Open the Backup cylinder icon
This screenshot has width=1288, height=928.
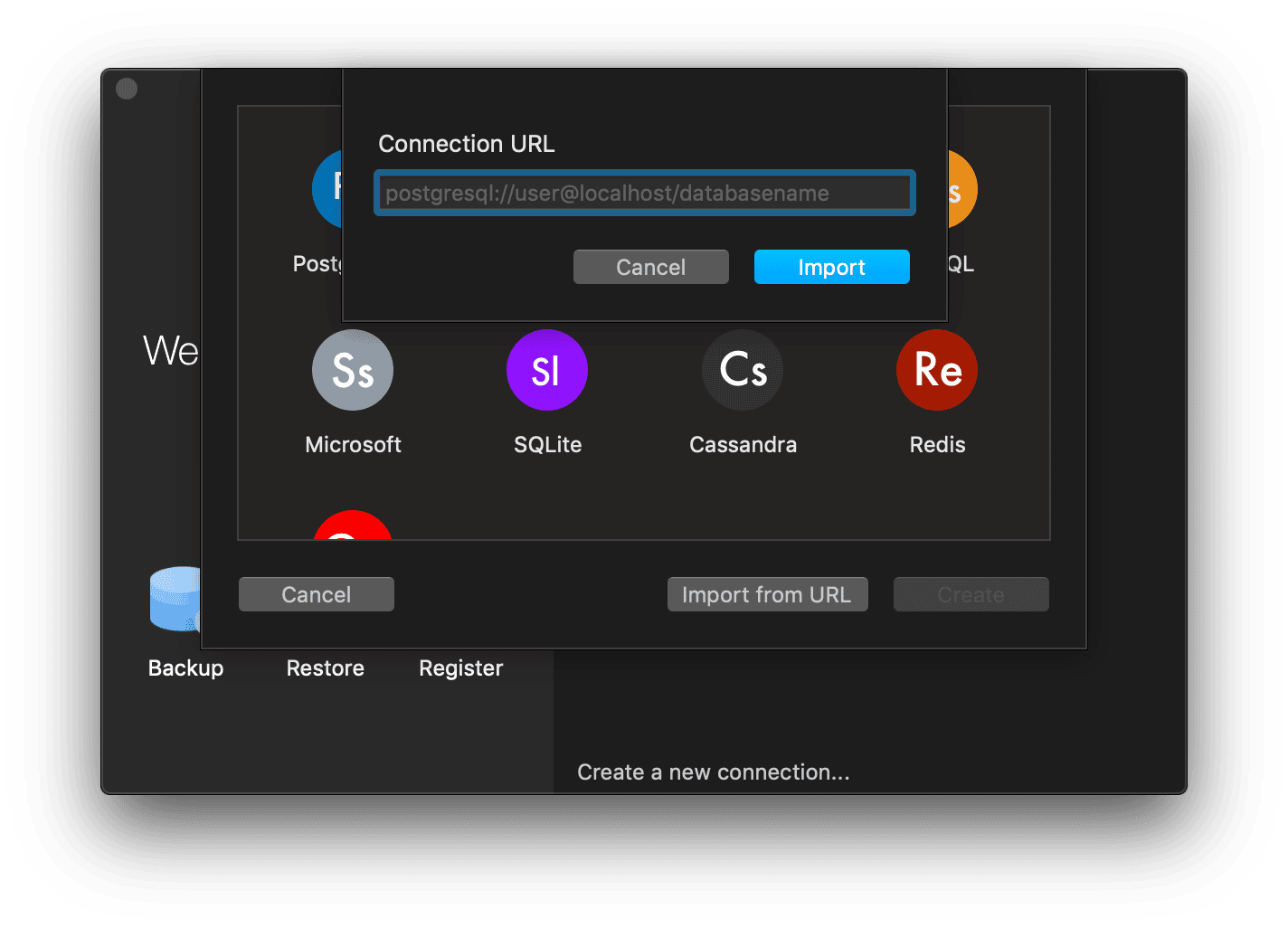coord(175,599)
